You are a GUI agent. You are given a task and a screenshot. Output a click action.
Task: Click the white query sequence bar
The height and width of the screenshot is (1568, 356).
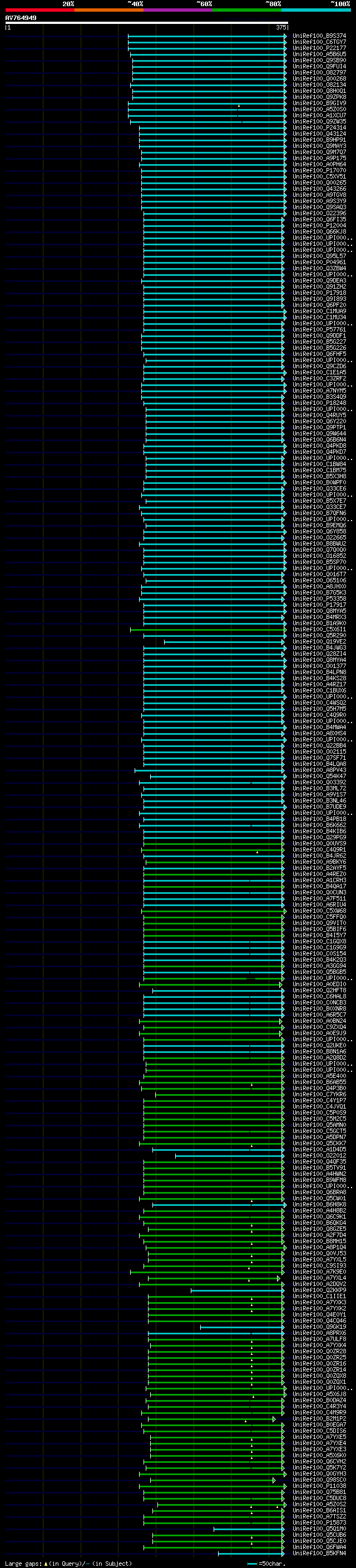[147, 22]
